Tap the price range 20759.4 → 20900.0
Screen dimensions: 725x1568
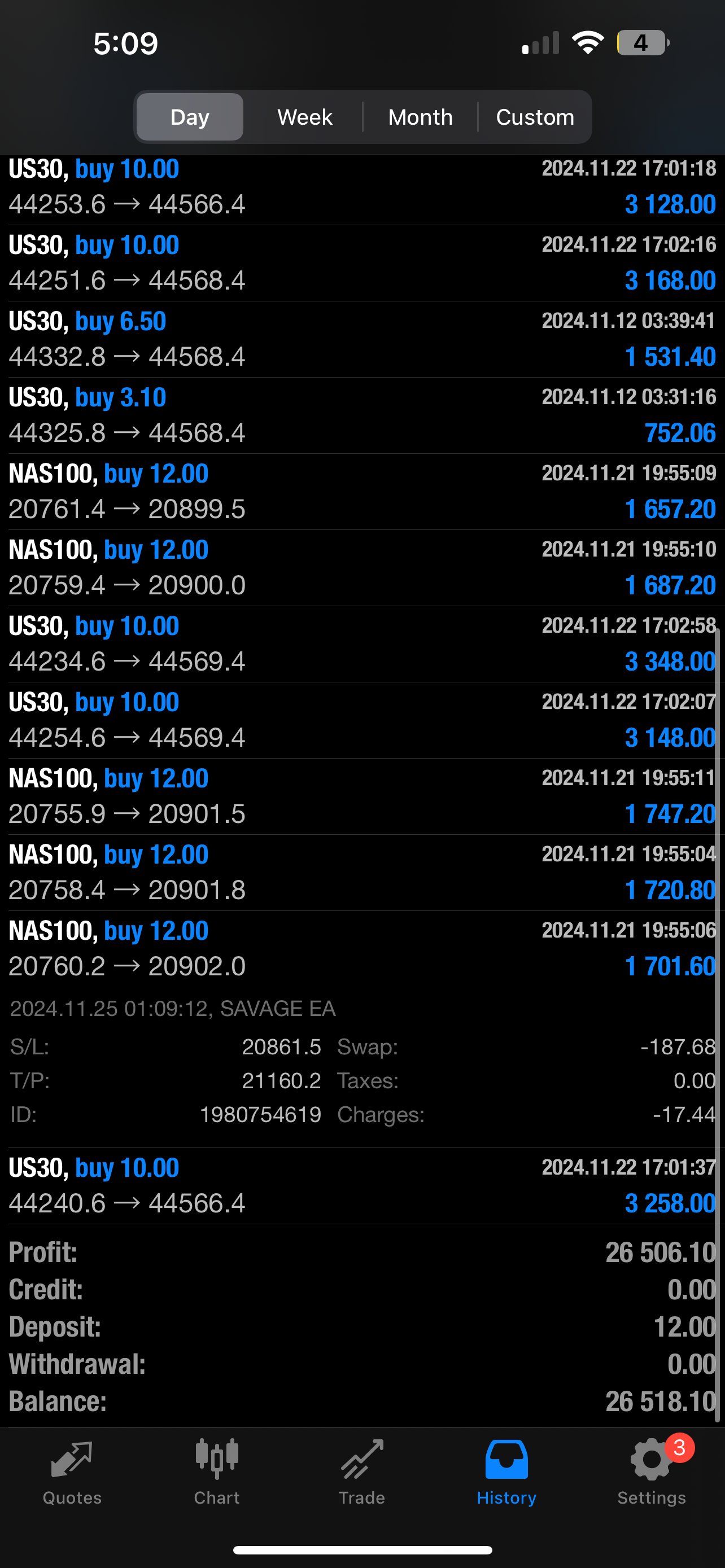click(126, 585)
